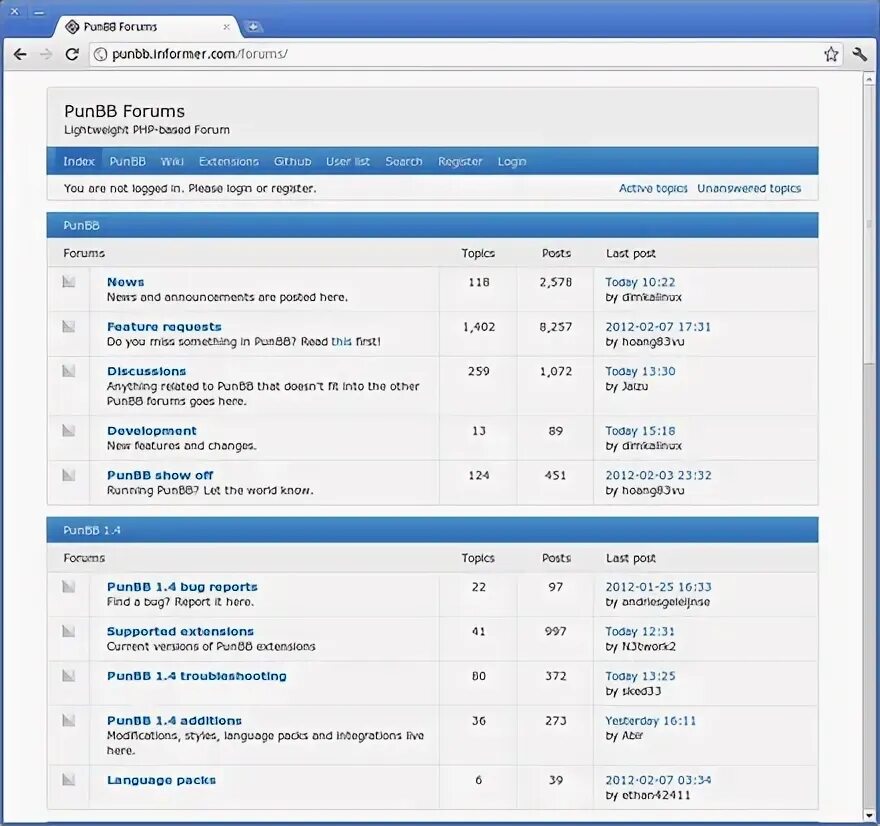880x826 pixels.
Task: Open the PunBB show off forum
Action: click(x=160, y=475)
